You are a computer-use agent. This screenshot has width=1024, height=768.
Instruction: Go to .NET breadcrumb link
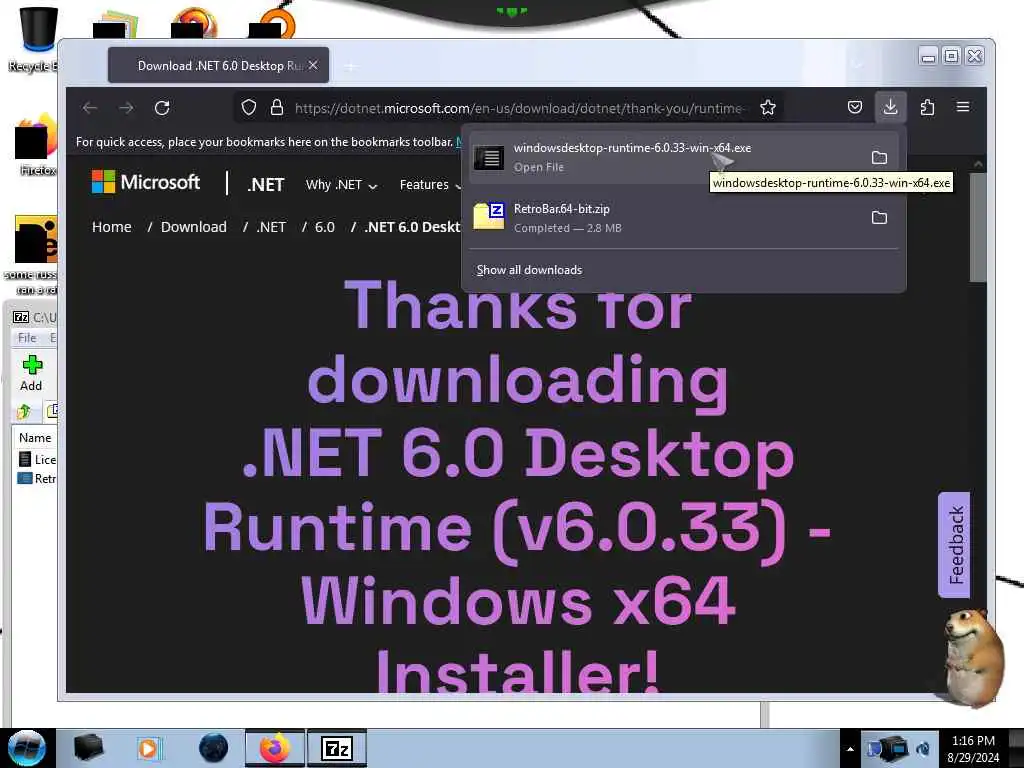point(271,227)
